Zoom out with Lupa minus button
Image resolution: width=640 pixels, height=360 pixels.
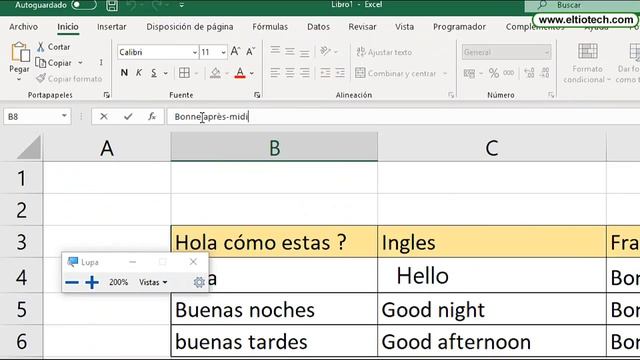[x=72, y=282]
